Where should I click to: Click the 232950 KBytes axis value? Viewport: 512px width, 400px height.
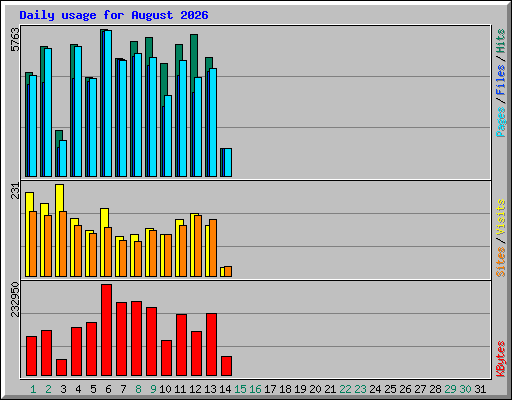coord(15,299)
